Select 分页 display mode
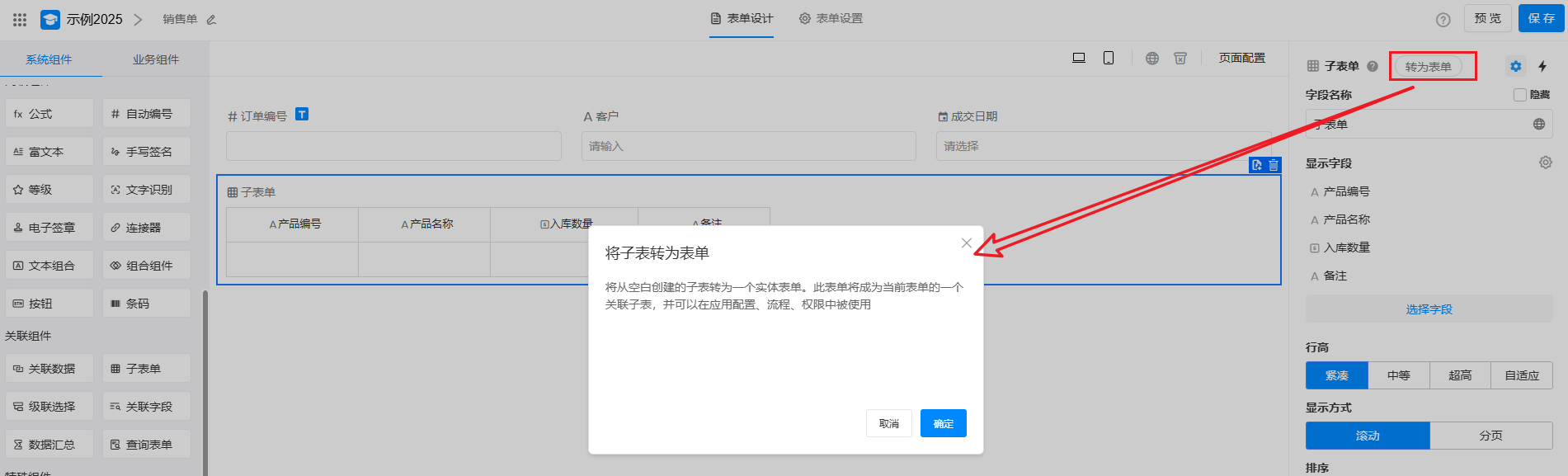The width and height of the screenshot is (1568, 476). (x=1490, y=436)
